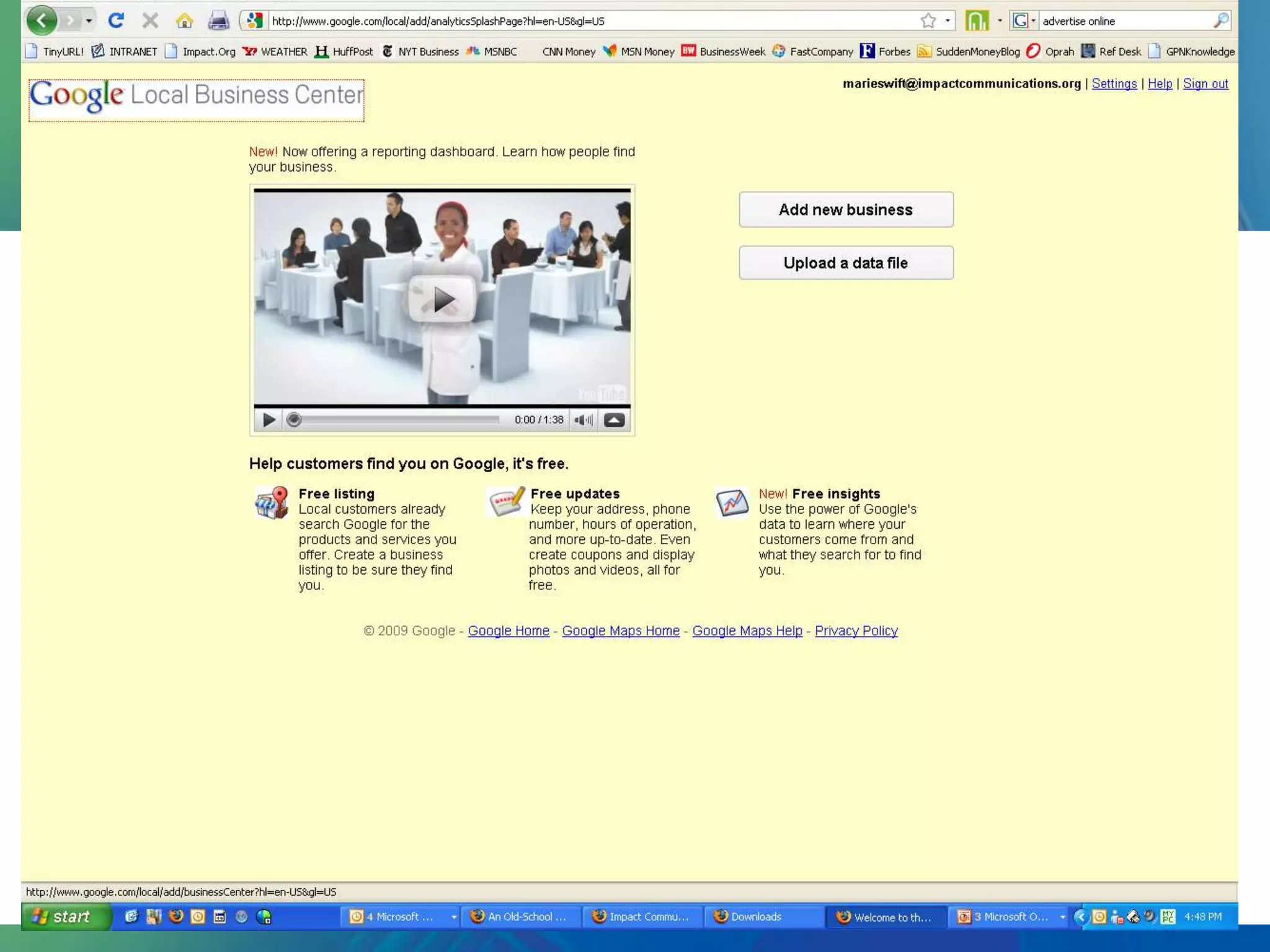Mute the video with the volume icon
This screenshot has height=952, width=1270.
tap(584, 420)
